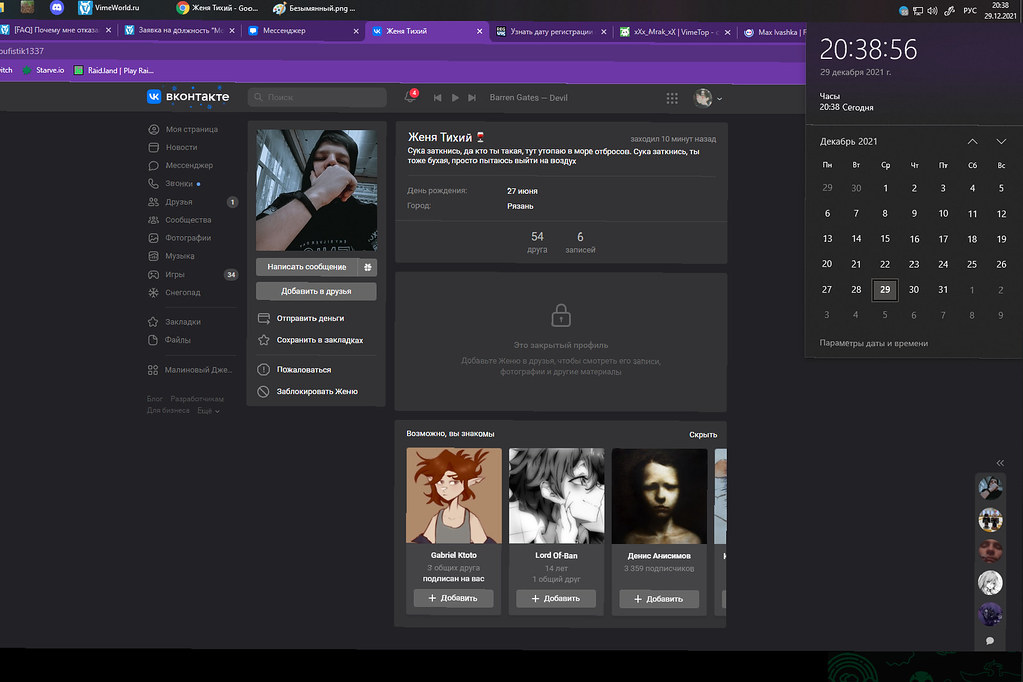The image size is (1023, 682).
Task: Click the VK search field Поиск
Action: [317, 98]
